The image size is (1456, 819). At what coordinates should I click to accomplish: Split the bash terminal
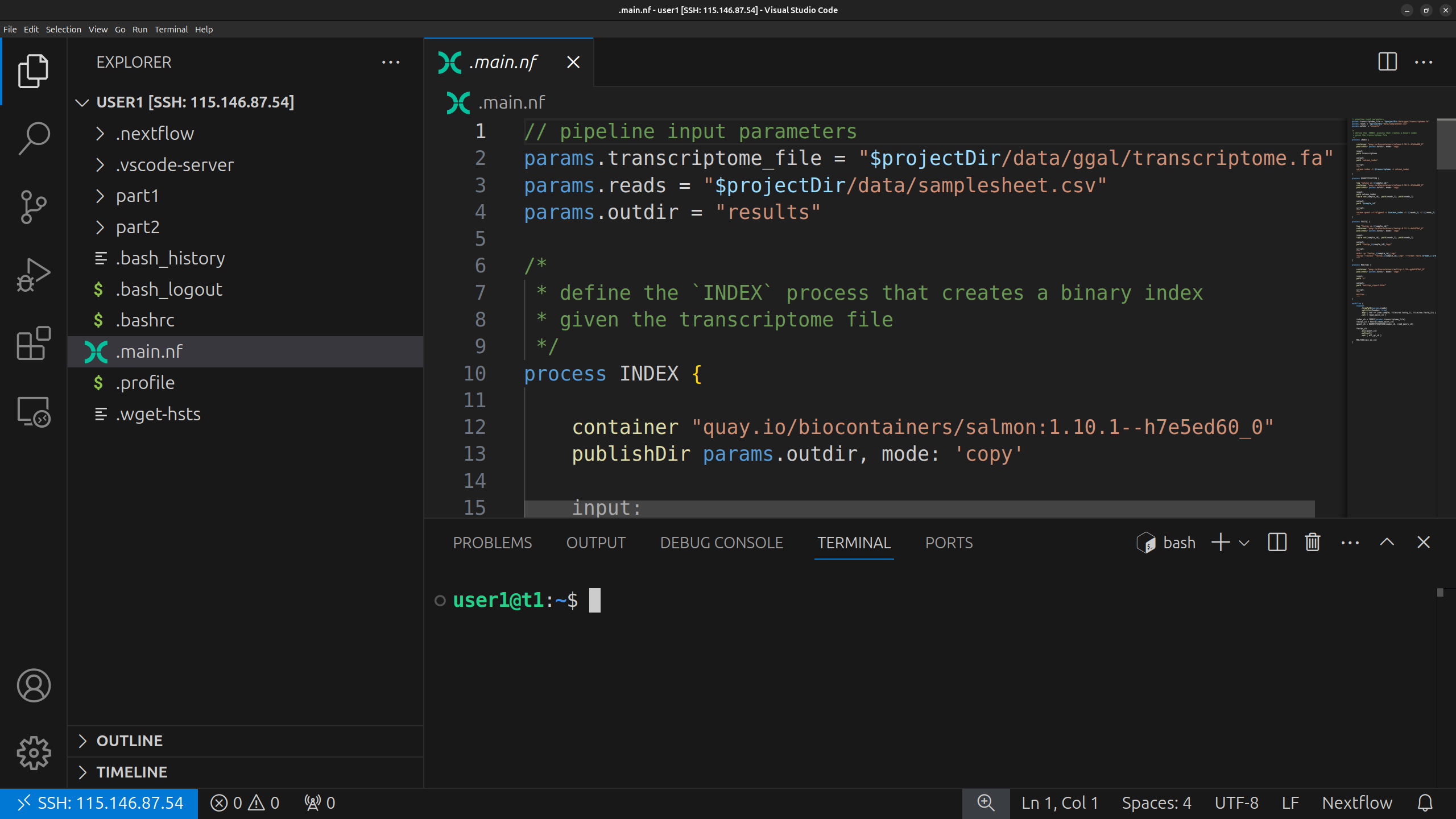[1277, 542]
